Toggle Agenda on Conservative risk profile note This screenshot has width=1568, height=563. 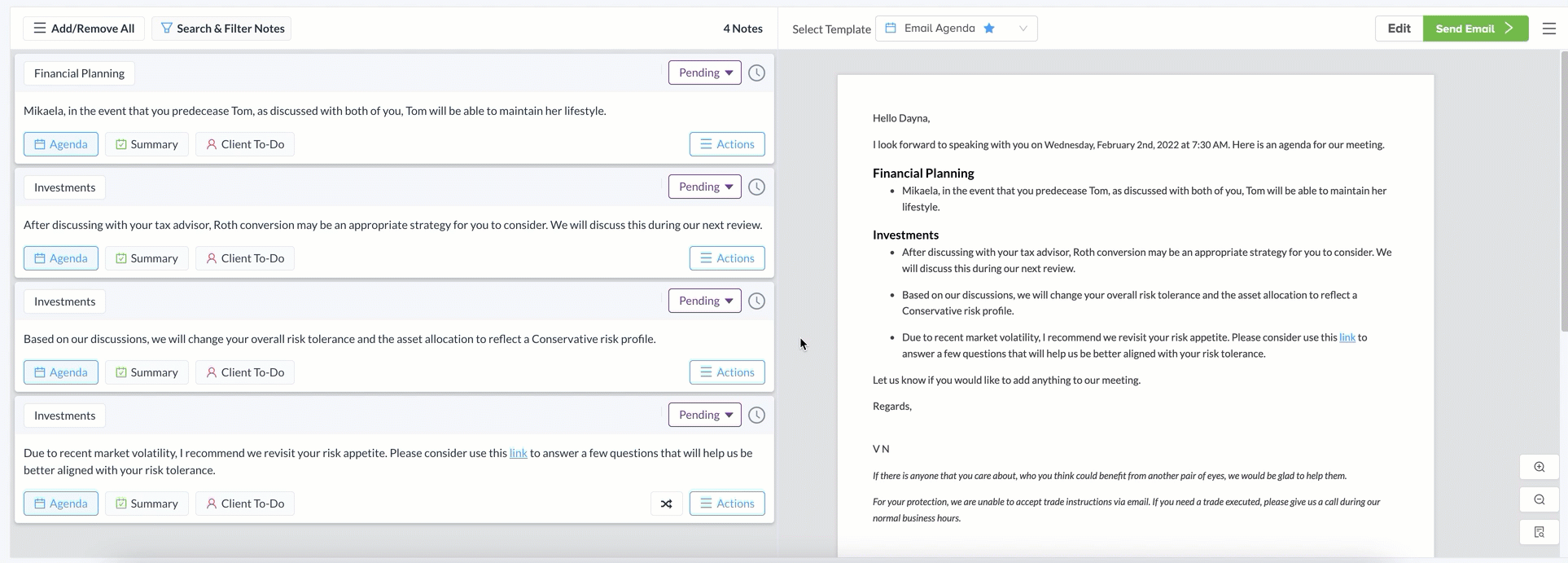tap(61, 372)
